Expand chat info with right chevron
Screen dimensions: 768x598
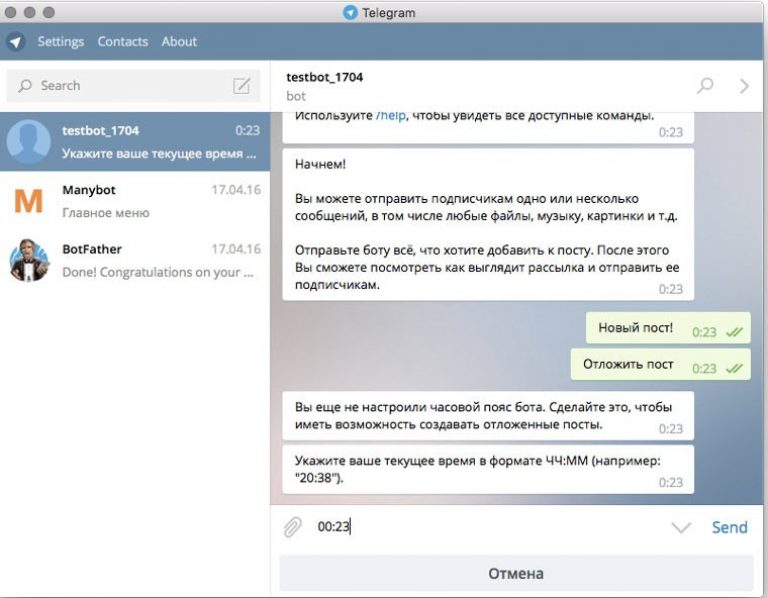tap(744, 86)
